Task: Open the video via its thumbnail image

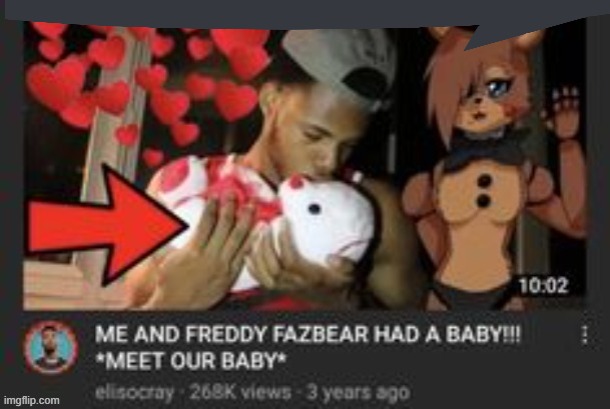Action: click(305, 165)
